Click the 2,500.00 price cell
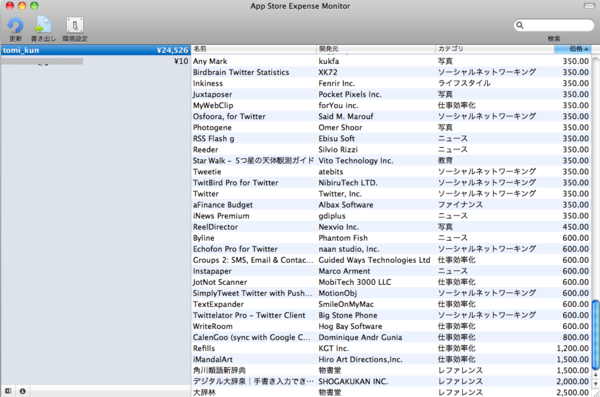 [x=573, y=392]
